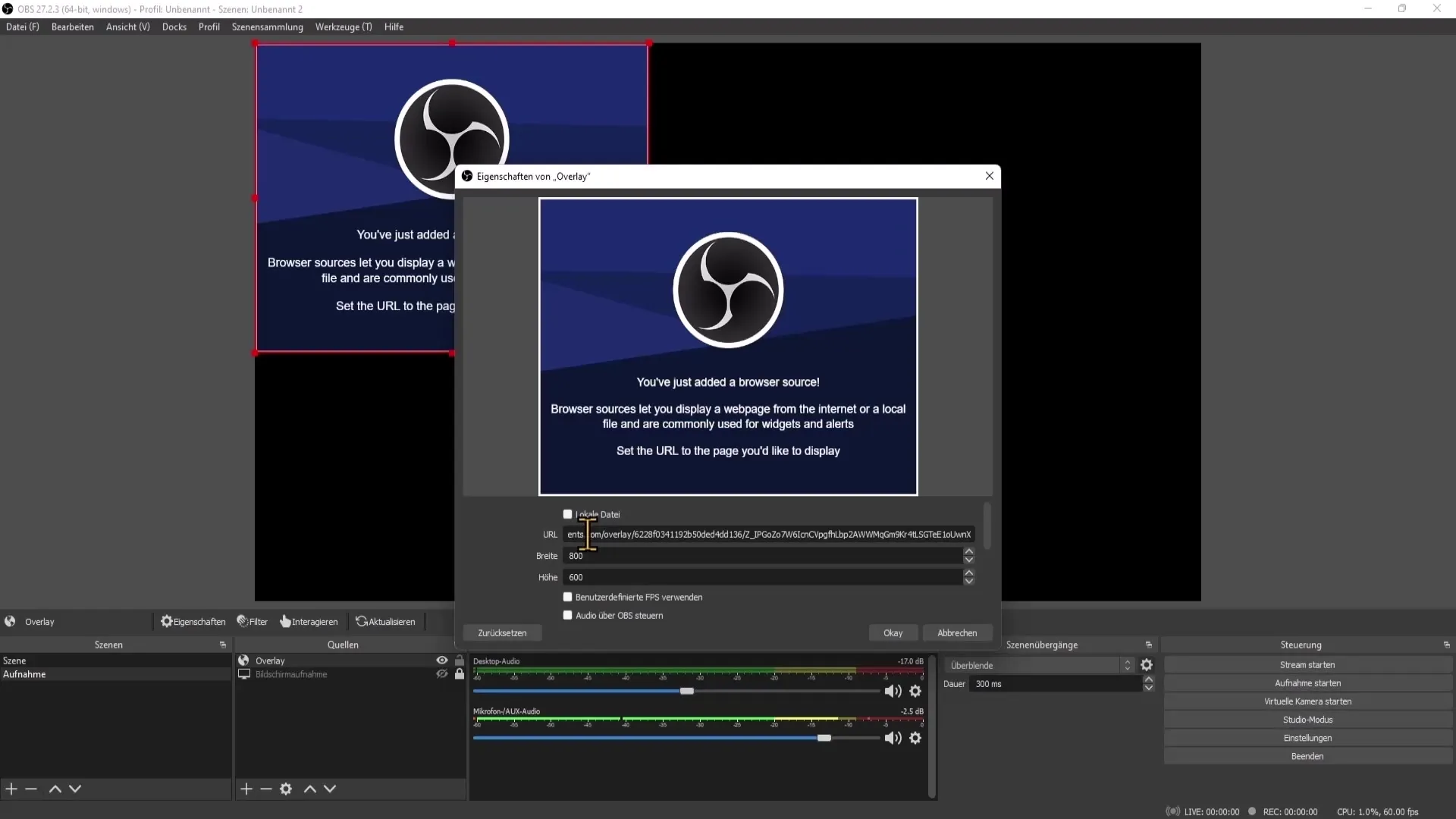Image resolution: width=1456 pixels, height=819 pixels.
Task: Confirm the dialog with Okay
Action: click(893, 632)
